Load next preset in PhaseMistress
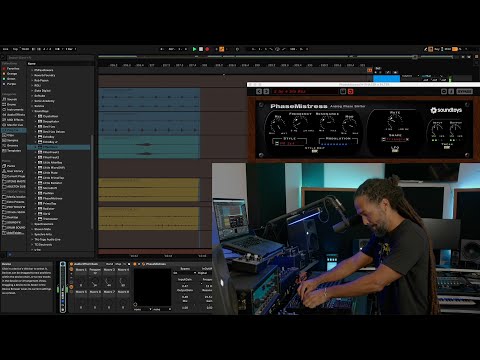The image size is (480, 360). pos(266,91)
